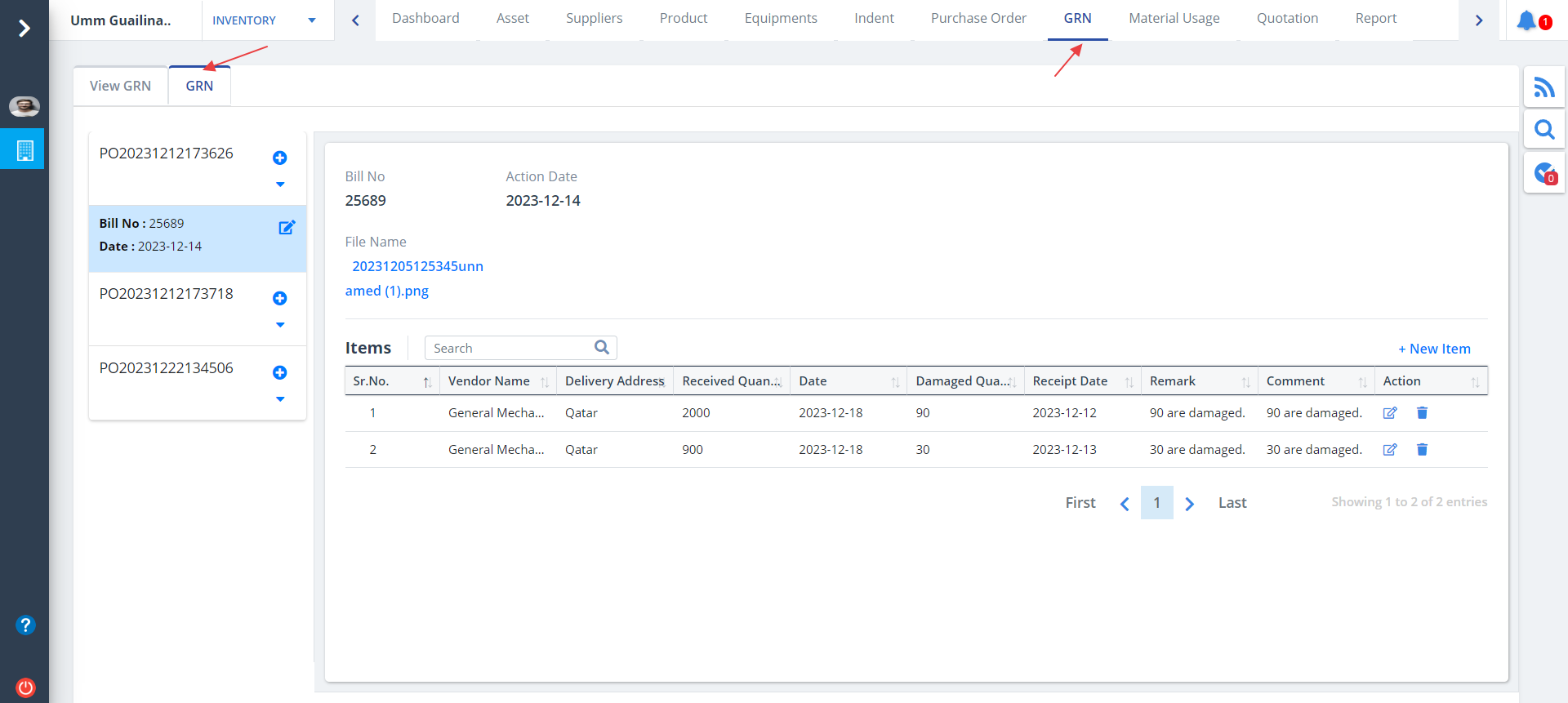The height and width of the screenshot is (703, 1568).
Task: Click the Items search input field
Action: pos(510,348)
